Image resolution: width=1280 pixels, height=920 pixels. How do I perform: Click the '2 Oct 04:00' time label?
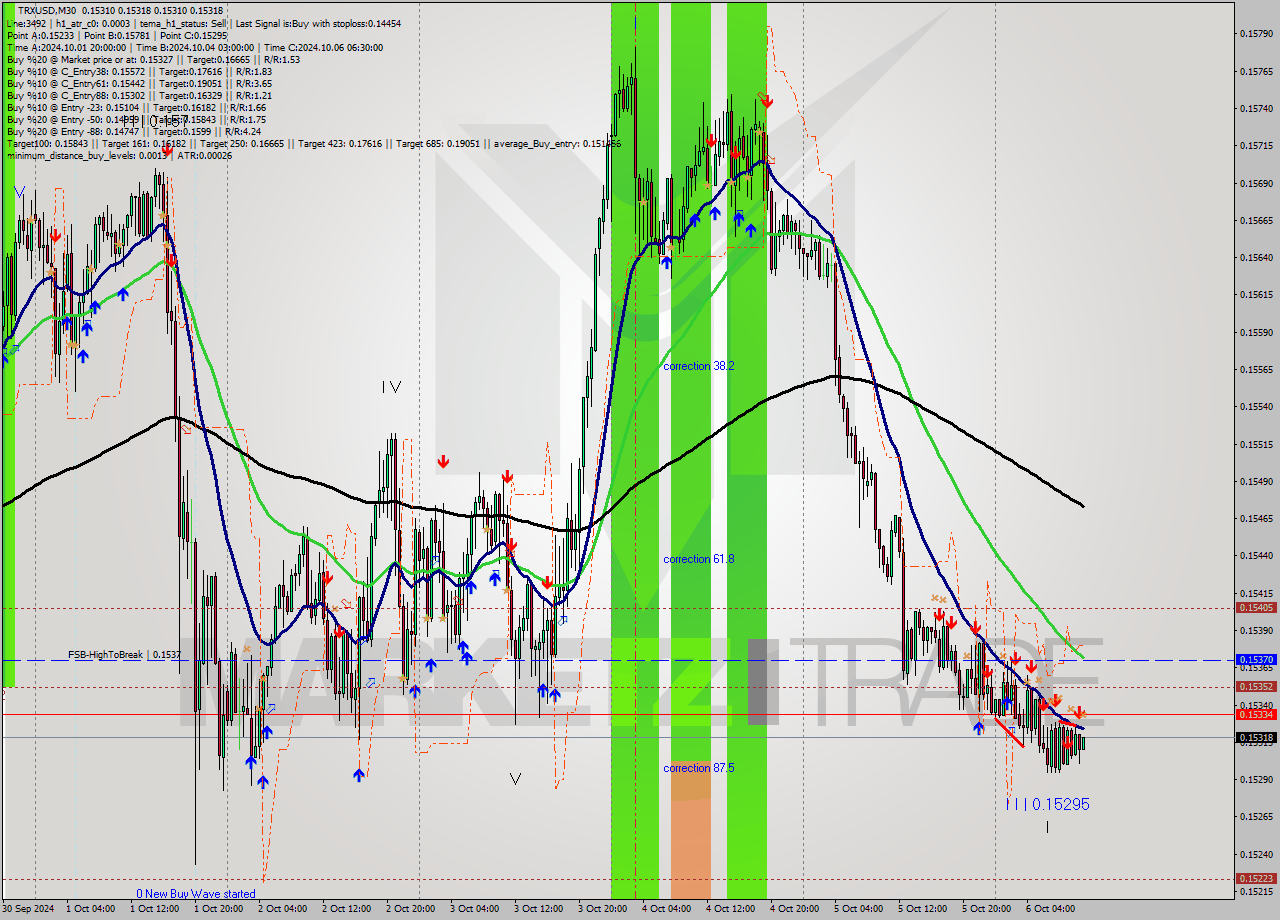283,909
